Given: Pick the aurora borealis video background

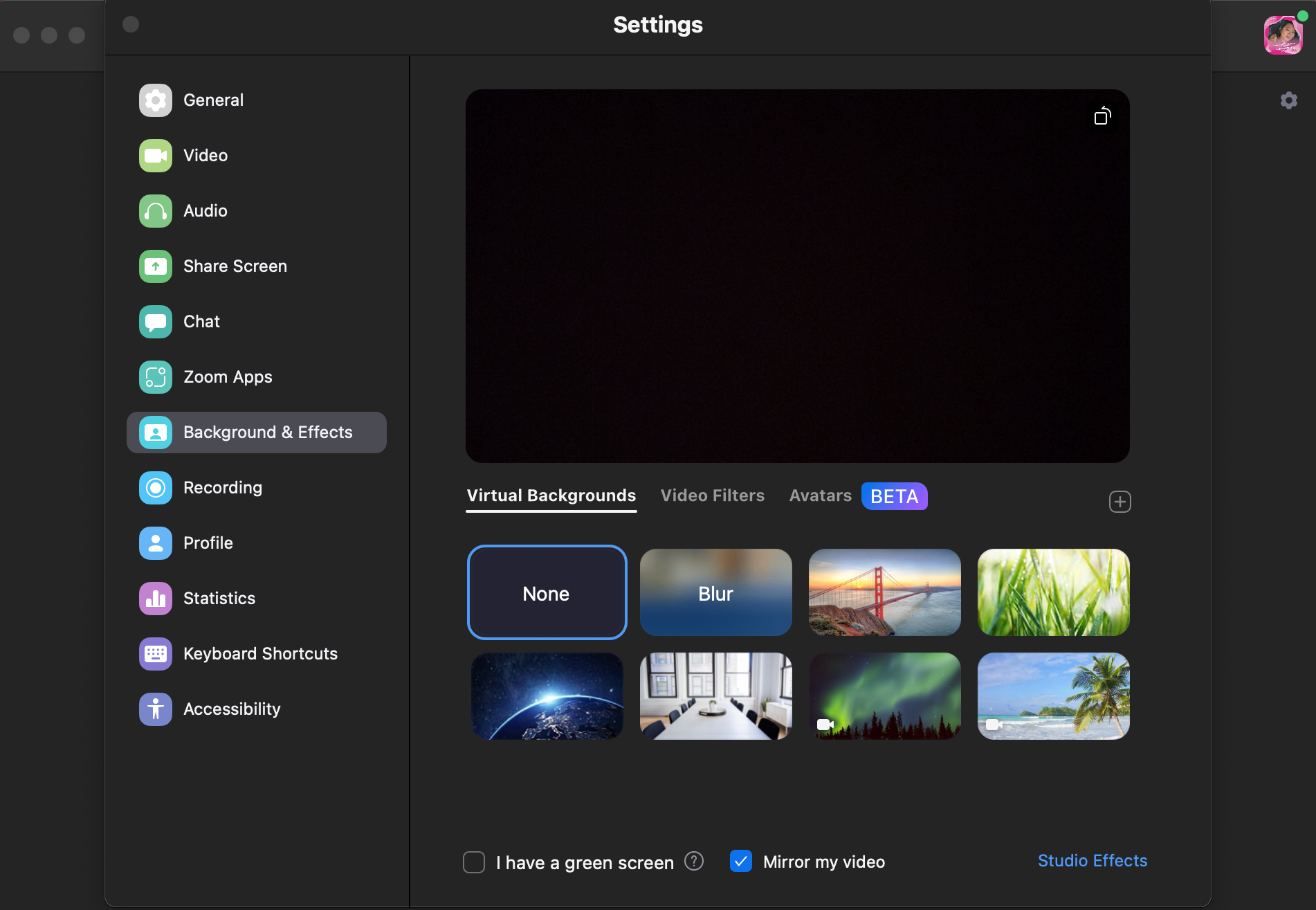Looking at the screenshot, I should pos(884,696).
